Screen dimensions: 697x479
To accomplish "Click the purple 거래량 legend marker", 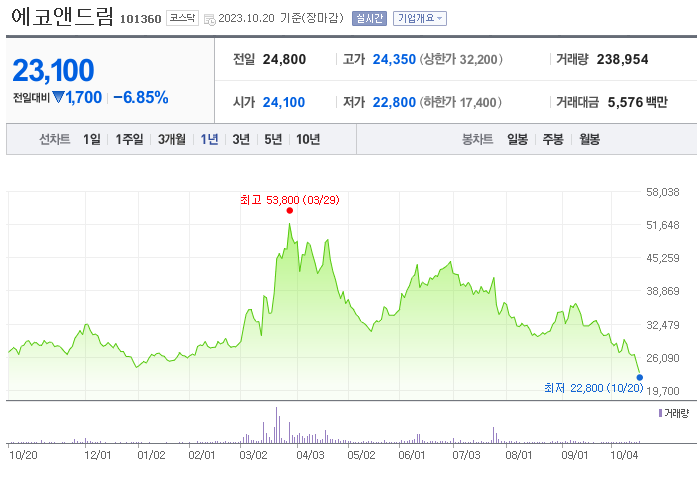I will click(661, 413).
